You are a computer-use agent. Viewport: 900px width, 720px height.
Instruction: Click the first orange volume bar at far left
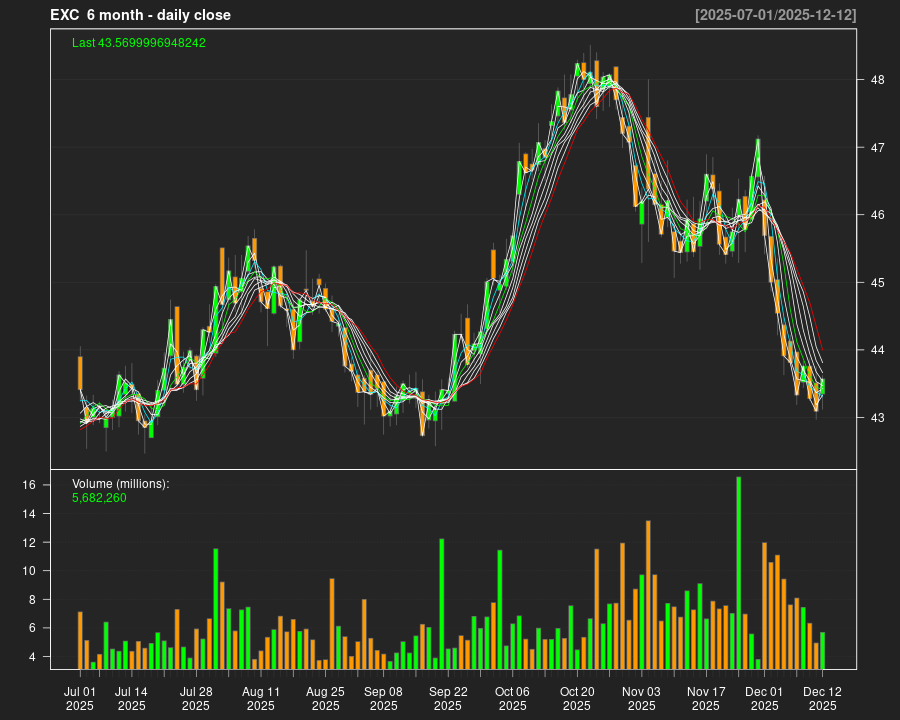pos(80,640)
